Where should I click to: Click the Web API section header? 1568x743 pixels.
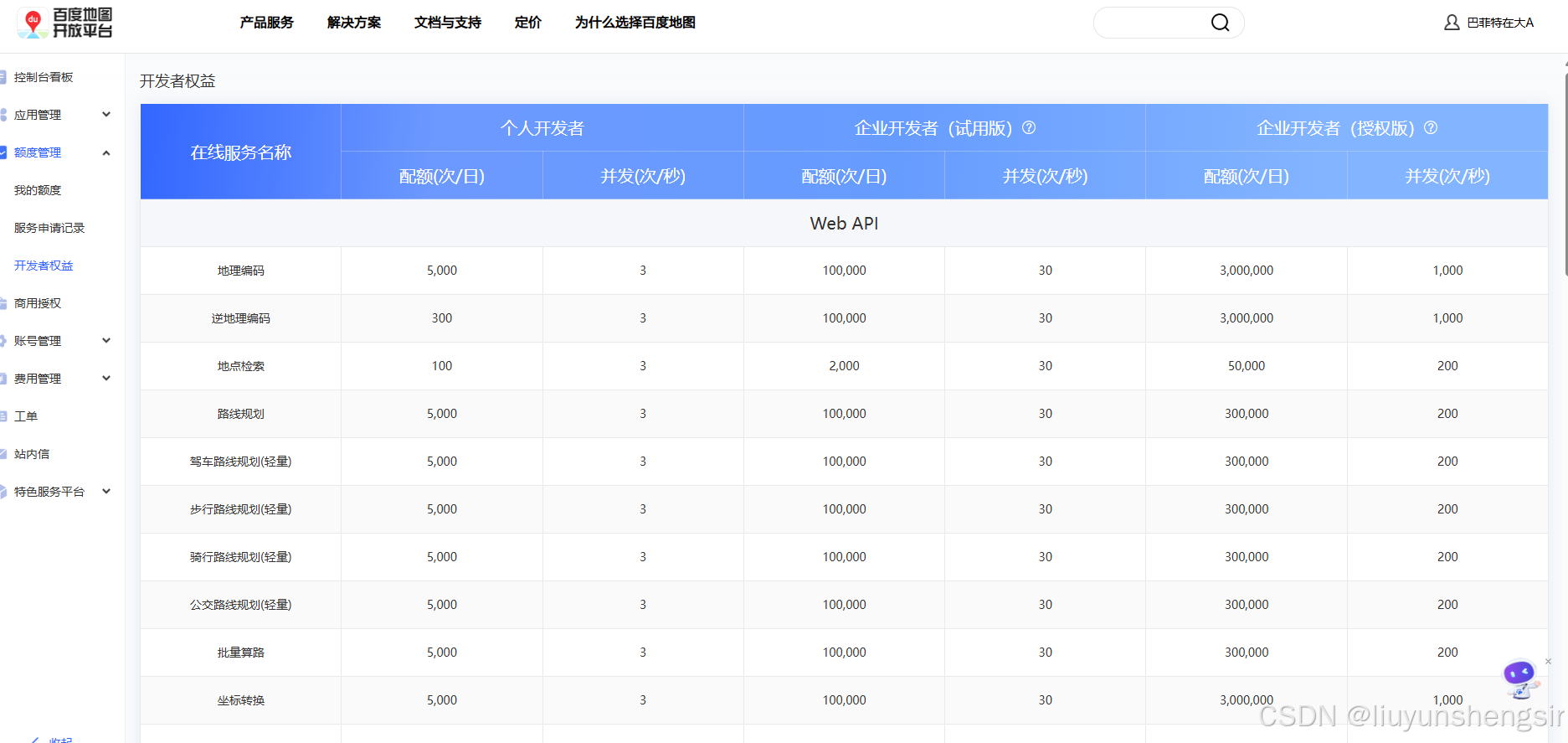[x=844, y=224]
